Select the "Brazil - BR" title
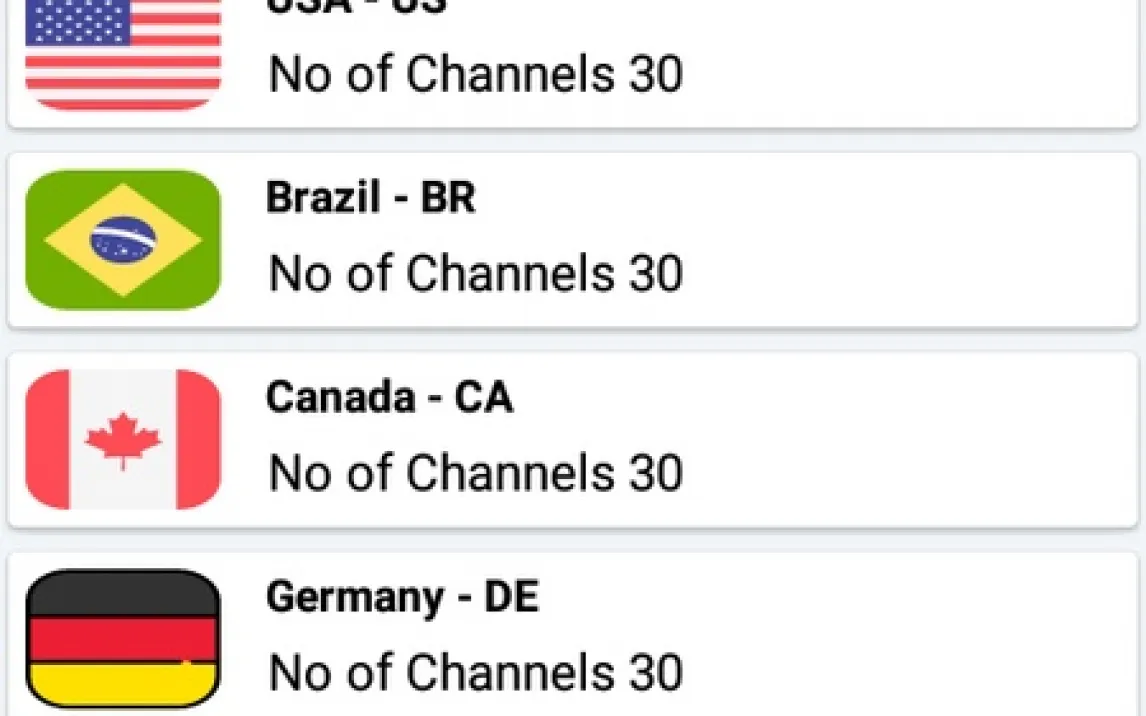Screen dimensions: 1146x716 click(370, 198)
